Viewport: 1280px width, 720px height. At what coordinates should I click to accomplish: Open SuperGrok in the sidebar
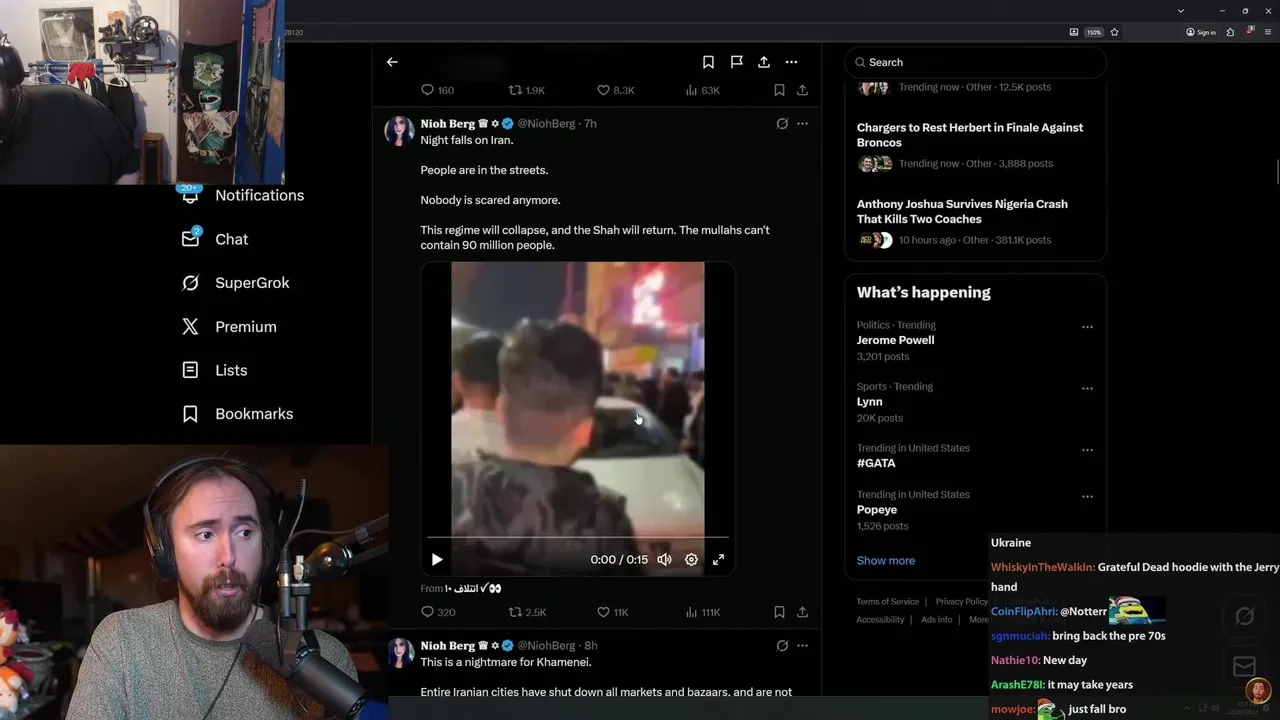click(235, 283)
